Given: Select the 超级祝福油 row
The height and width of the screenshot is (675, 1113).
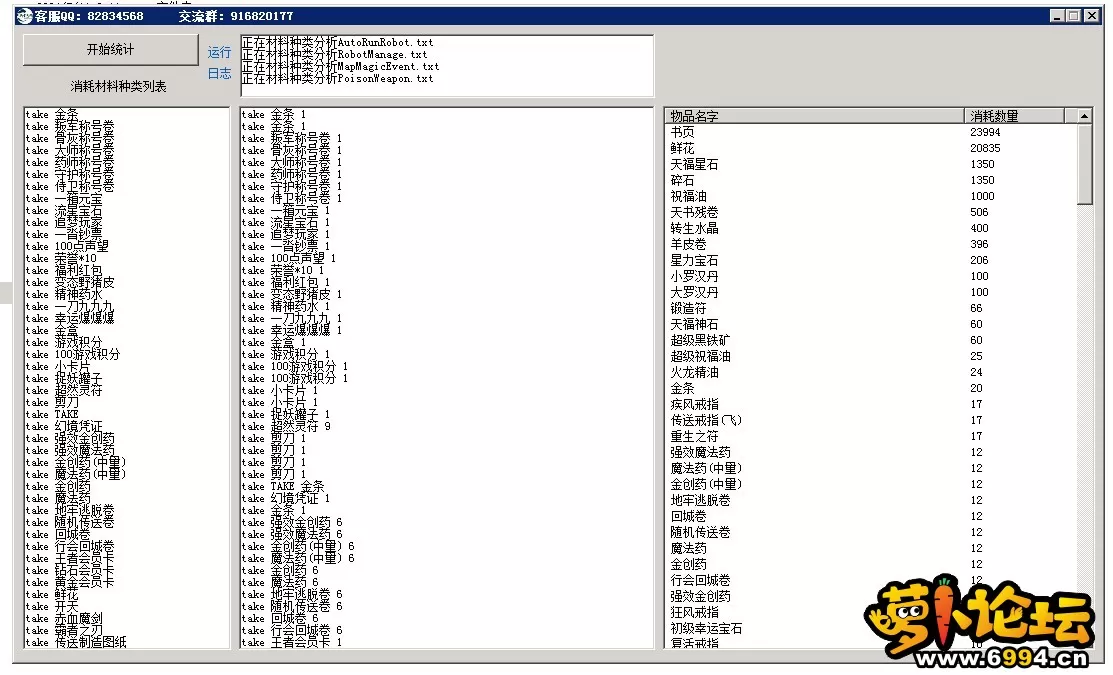Looking at the screenshot, I should pos(870,356).
